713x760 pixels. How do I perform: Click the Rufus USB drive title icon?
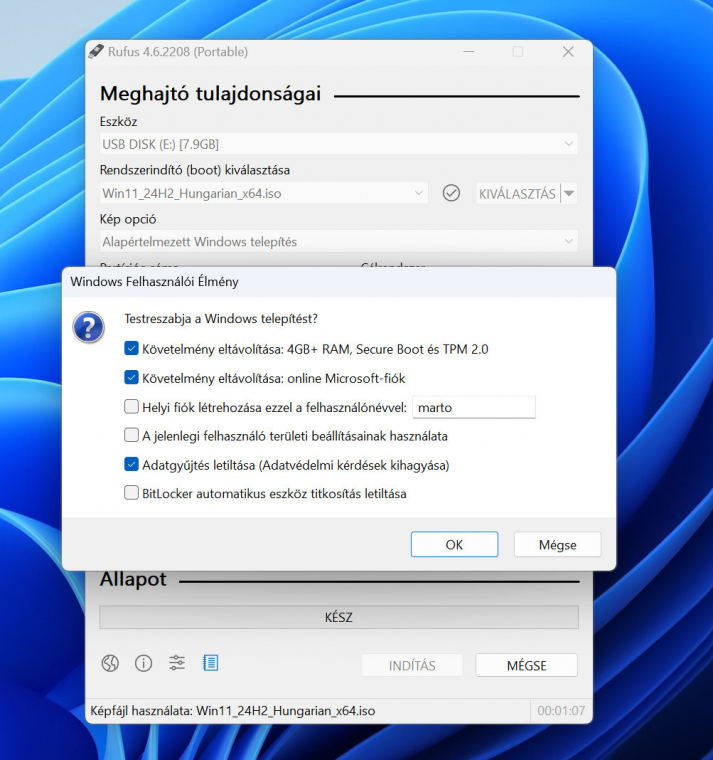click(96, 51)
